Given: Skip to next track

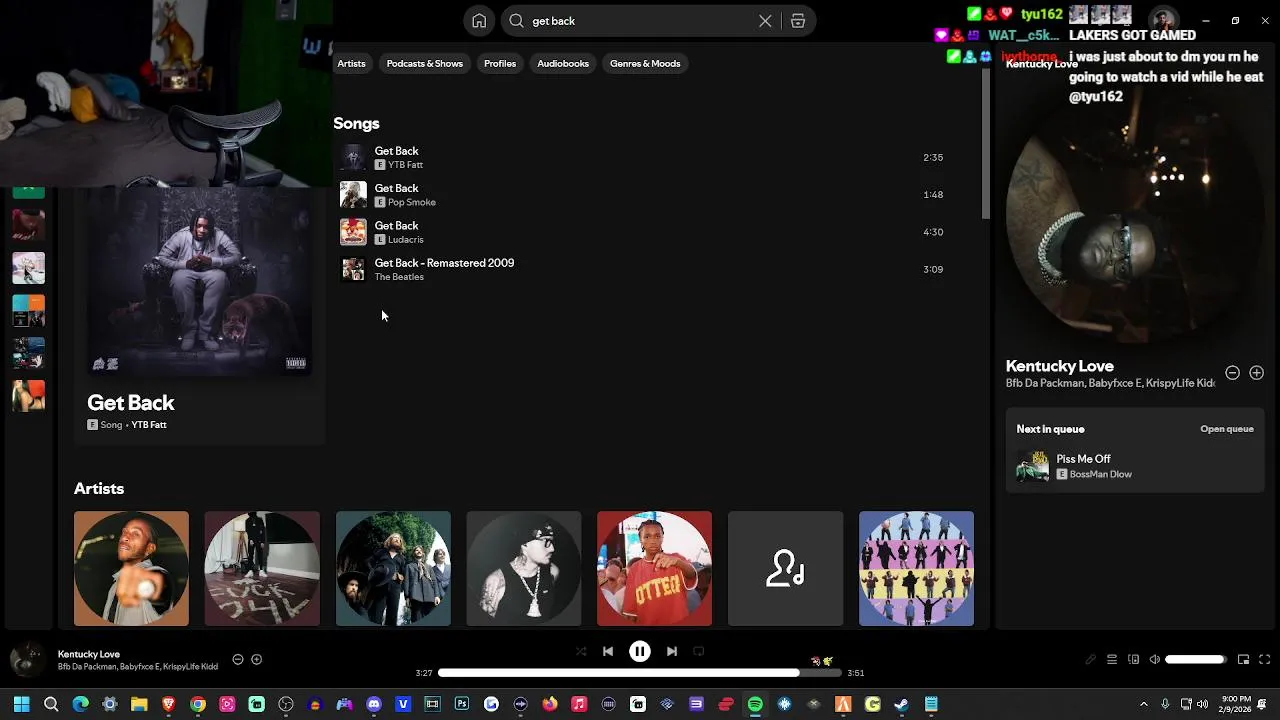Looking at the screenshot, I should tap(672, 651).
